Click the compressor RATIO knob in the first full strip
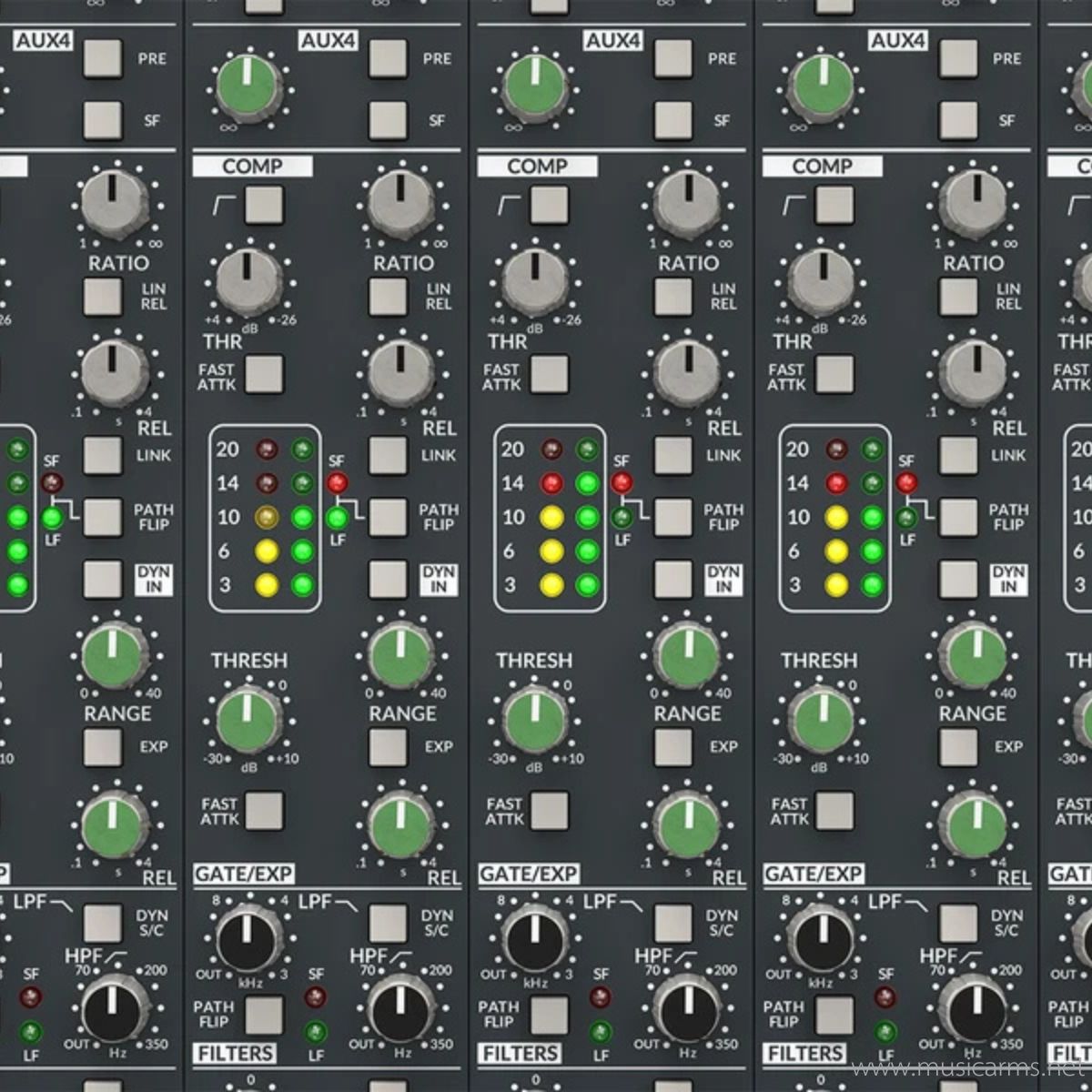 pos(400,202)
